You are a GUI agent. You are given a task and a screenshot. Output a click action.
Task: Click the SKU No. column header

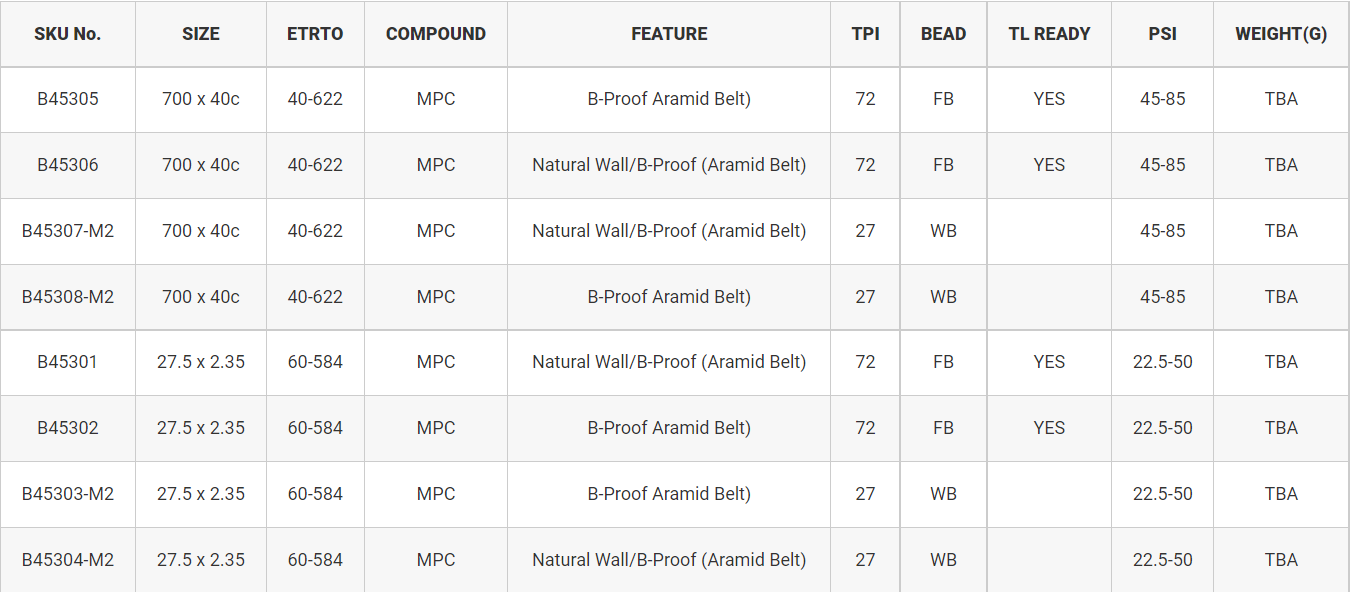click(x=68, y=34)
